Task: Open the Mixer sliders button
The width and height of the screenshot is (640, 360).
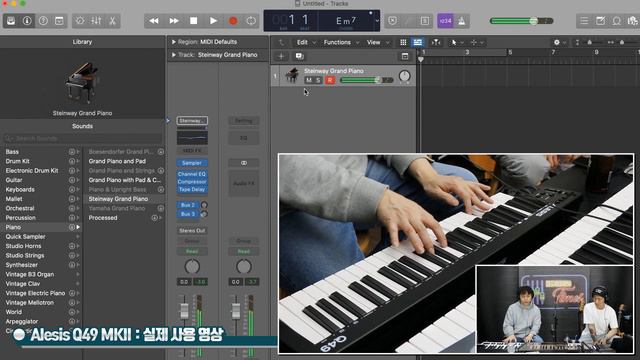Action: pyautogui.click(x=96, y=21)
